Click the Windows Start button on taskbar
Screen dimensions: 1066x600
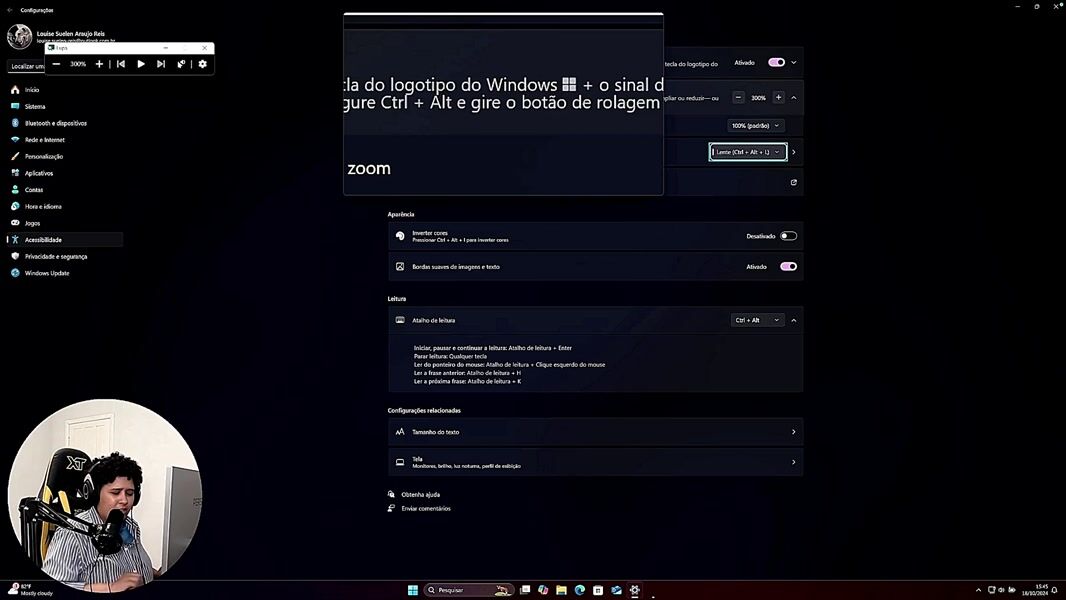pyautogui.click(x=412, y=590)
